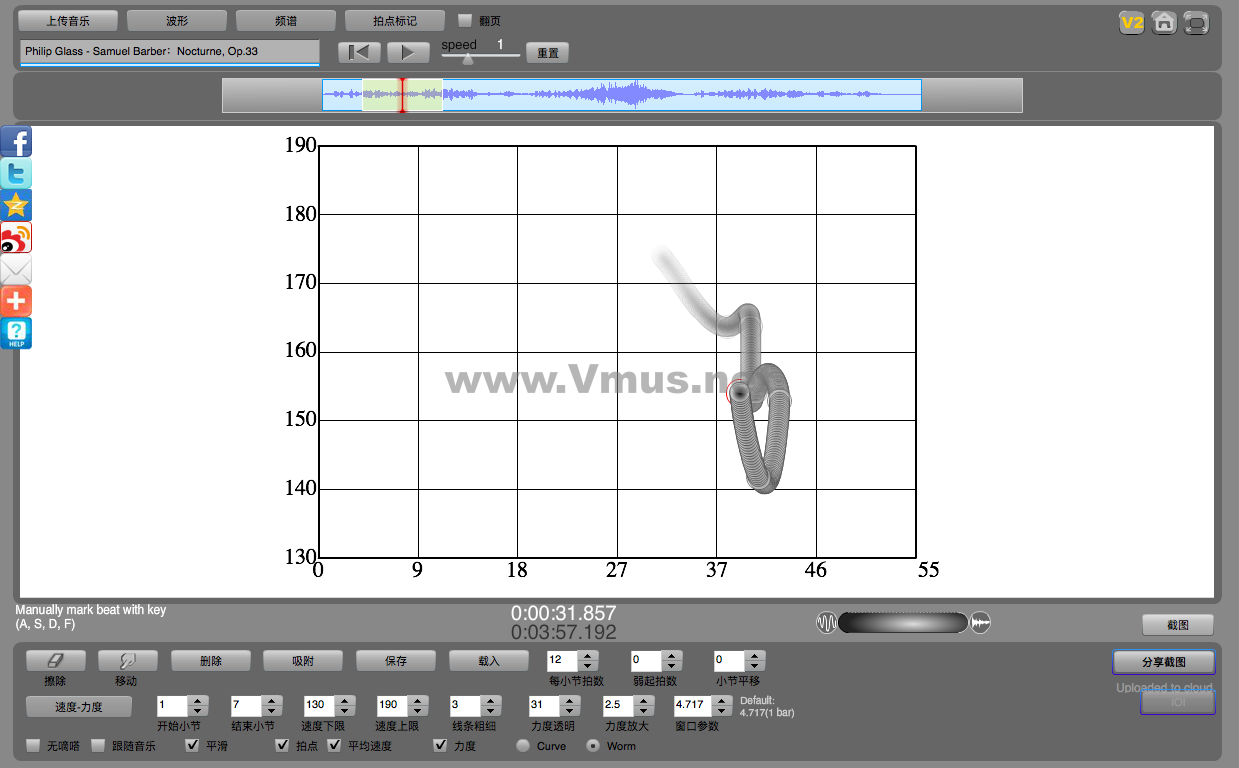This screenshot has width=1239, height=768.
Task: Switch to the 波形 waveform view
Action: pyautogui.click(x=176, y=20)
